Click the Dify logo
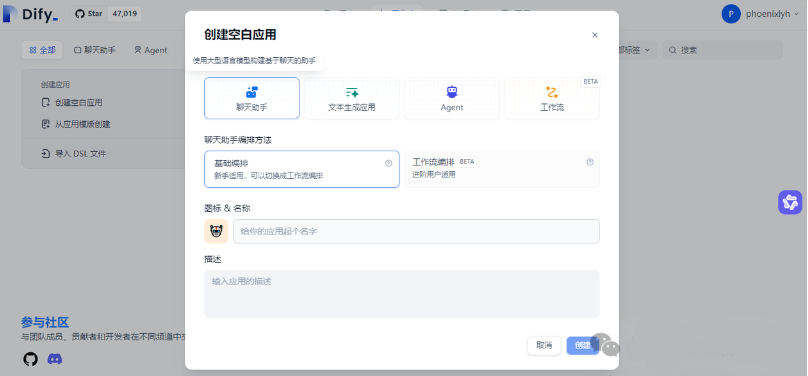Screen dimensions: 808x376 coord(30,14)
